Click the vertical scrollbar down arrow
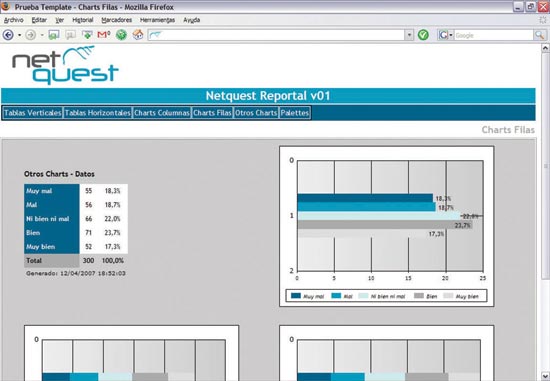The image size is (550, 381). 545,376
